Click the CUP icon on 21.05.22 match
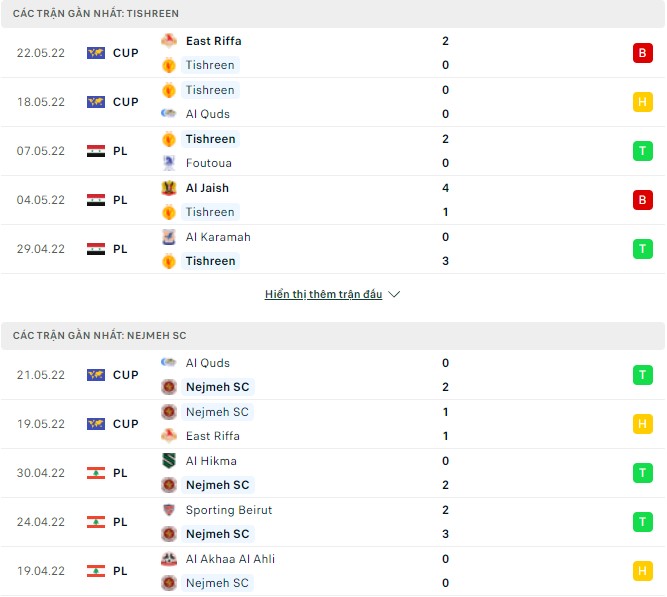The width and height of the screenshot is (667, 597). click(x=96, y=375)
